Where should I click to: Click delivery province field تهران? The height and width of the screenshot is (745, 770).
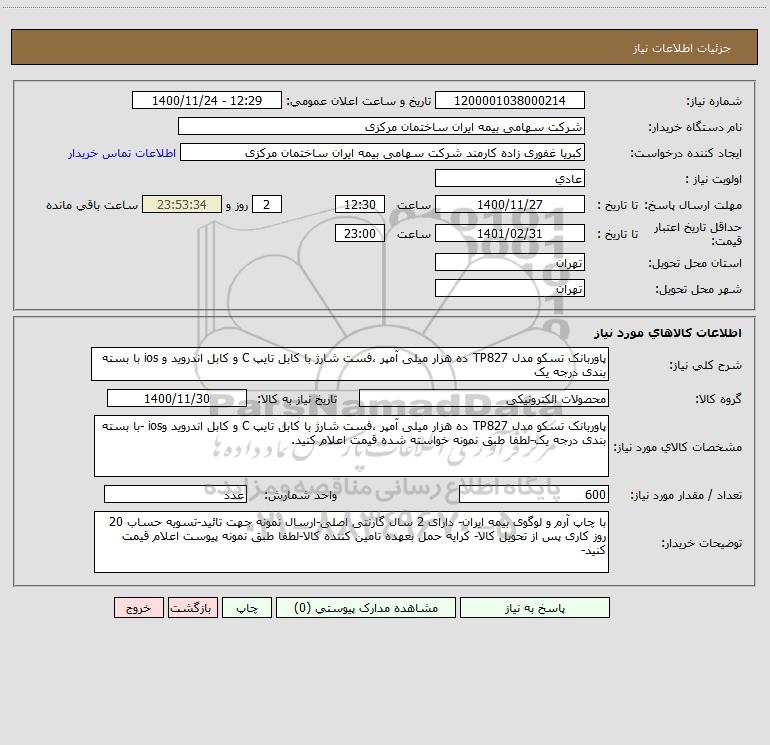point(510,262)
